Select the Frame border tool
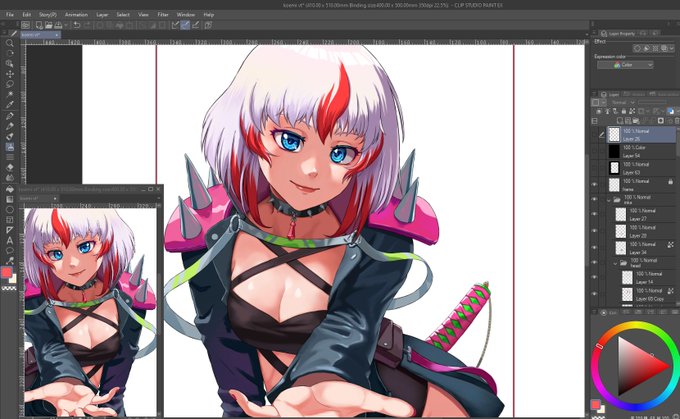 pos(10,220)
